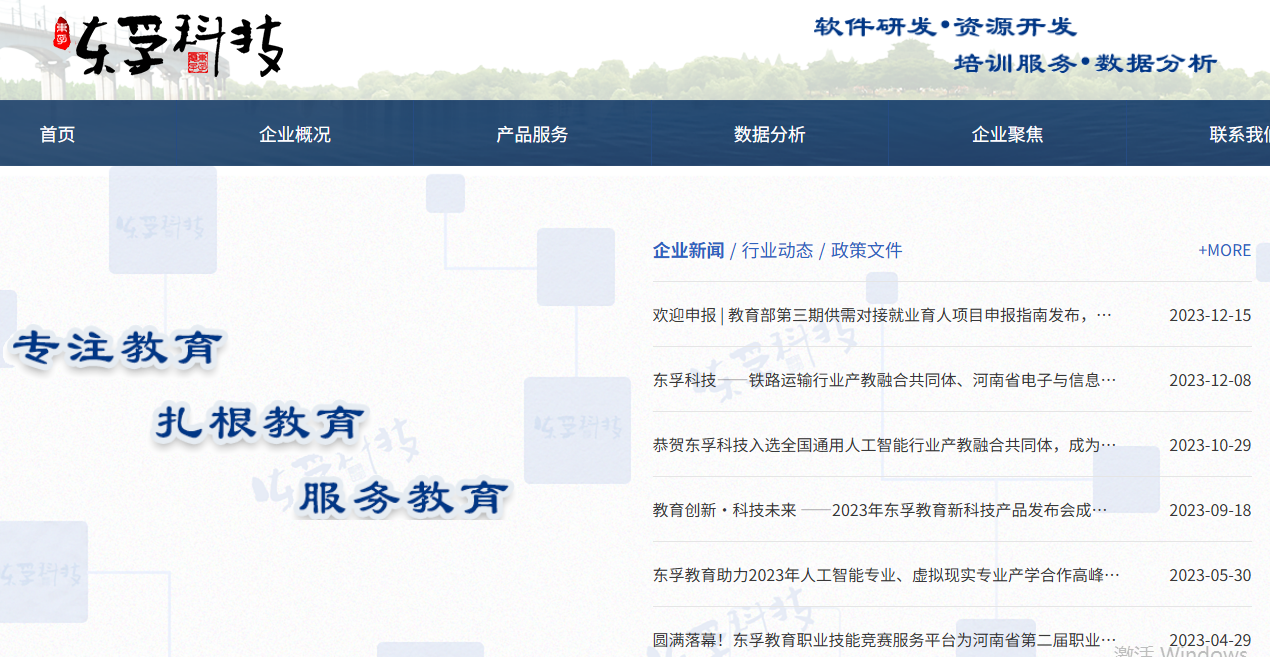1270x657 pixels.
Task: Click the +MORE link to see all news
Action: 1223,250
